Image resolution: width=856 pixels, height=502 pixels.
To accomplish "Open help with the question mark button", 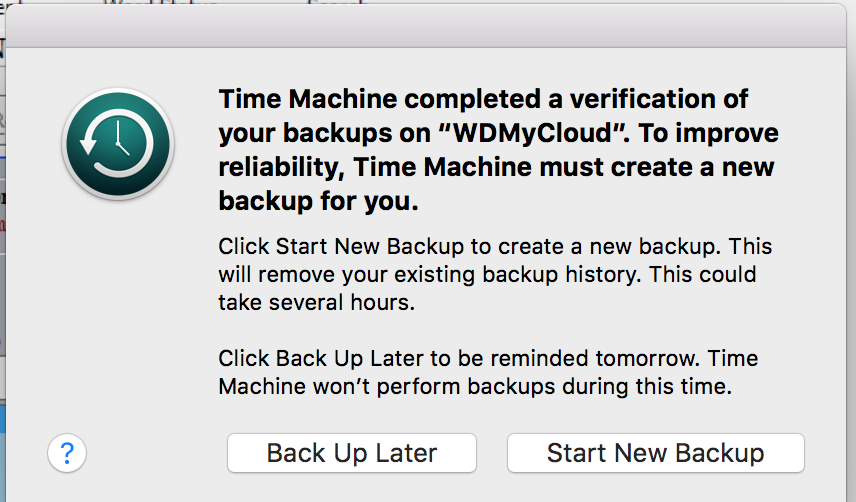I will click(x=67, y=453).
